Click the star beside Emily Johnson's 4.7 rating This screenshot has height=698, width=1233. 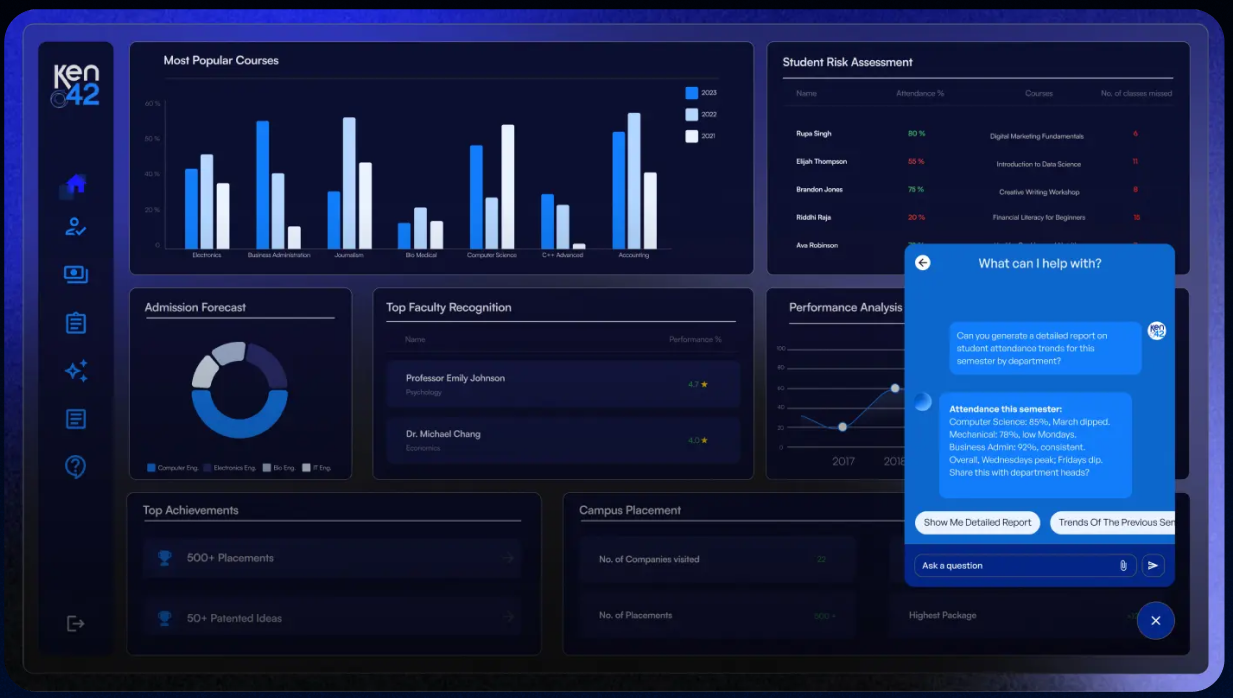[704, 384]
